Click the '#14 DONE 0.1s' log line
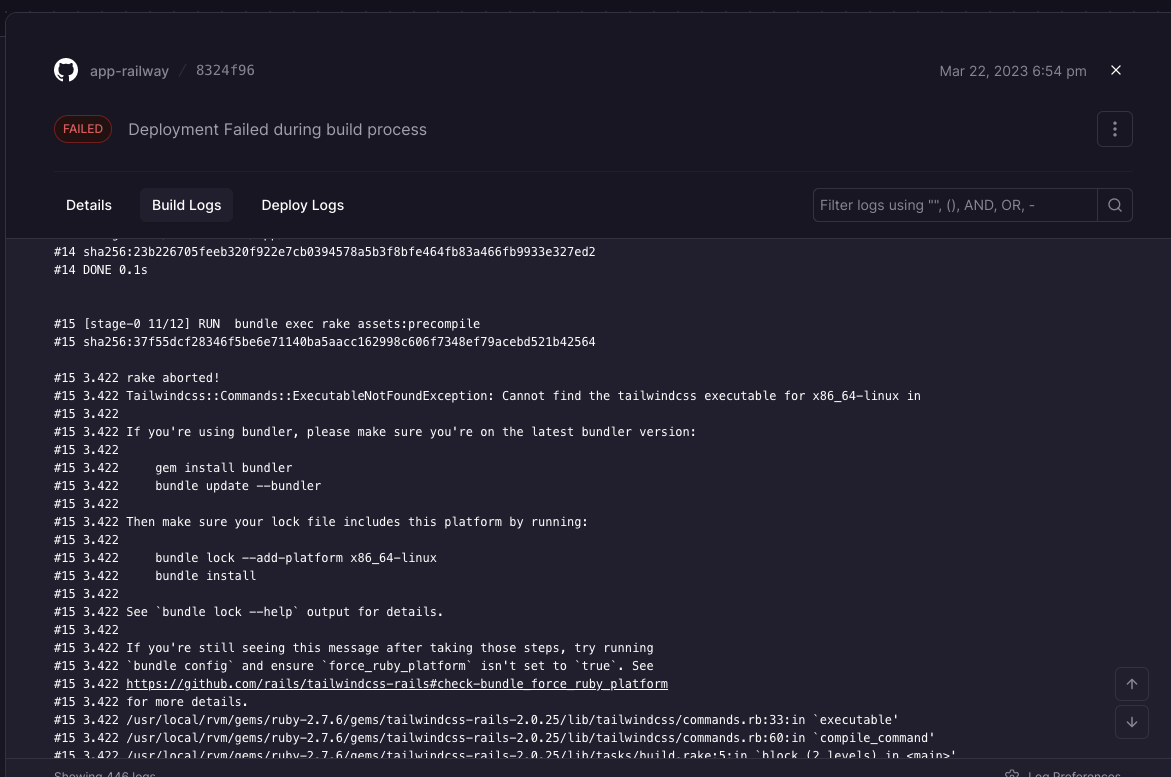The height and width of the screenshot is (777, 1171). (101, 270)
